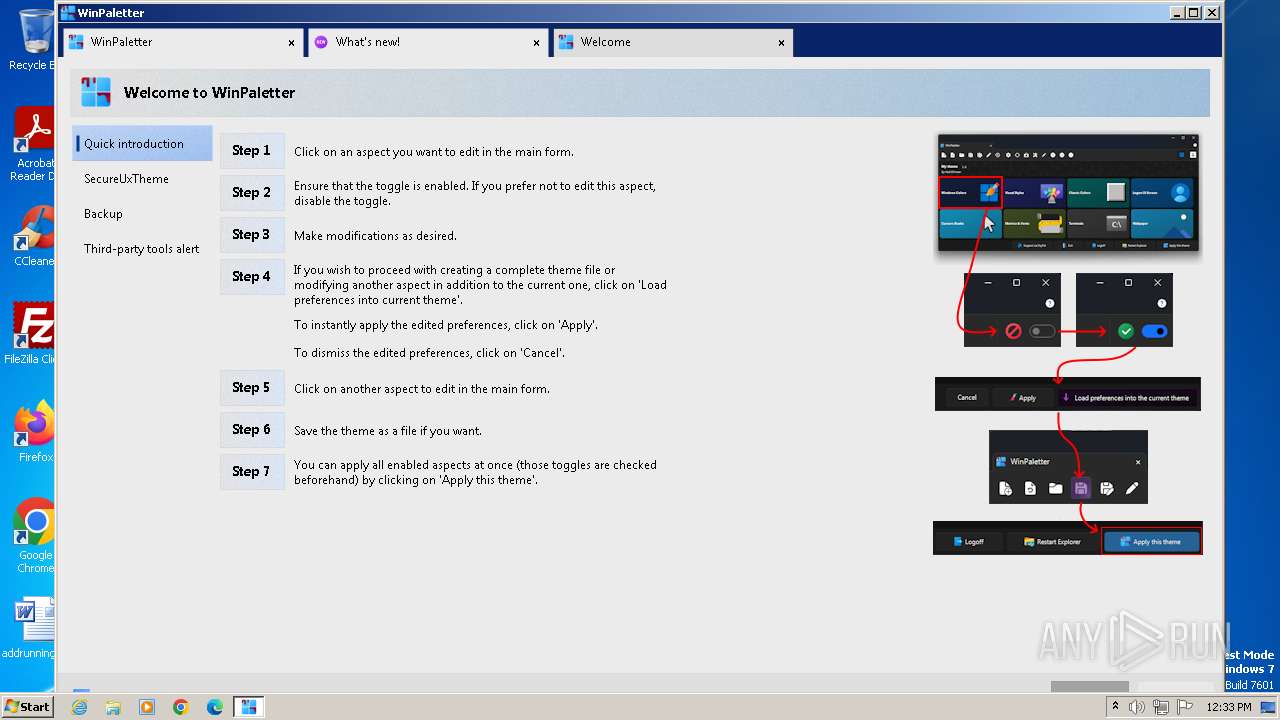
Task: Click the horizontal scrollbar thumb at the bottom
Action: (1089, 686)
